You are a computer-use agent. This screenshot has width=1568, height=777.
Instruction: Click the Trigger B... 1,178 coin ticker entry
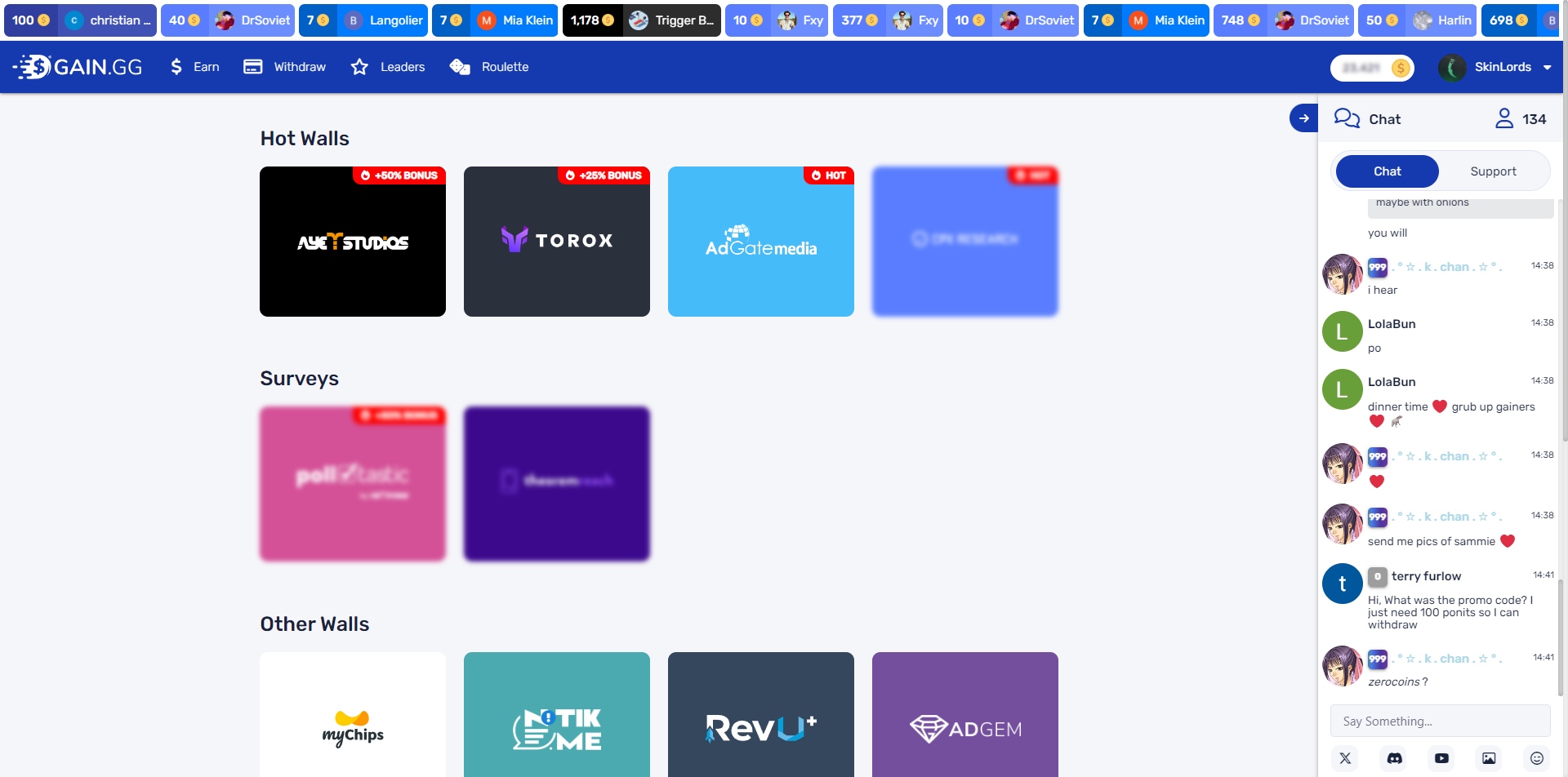(642, 20)
